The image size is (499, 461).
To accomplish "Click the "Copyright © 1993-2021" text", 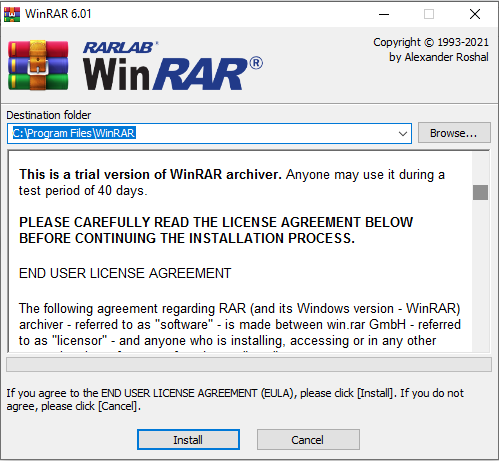I will 431,42.
